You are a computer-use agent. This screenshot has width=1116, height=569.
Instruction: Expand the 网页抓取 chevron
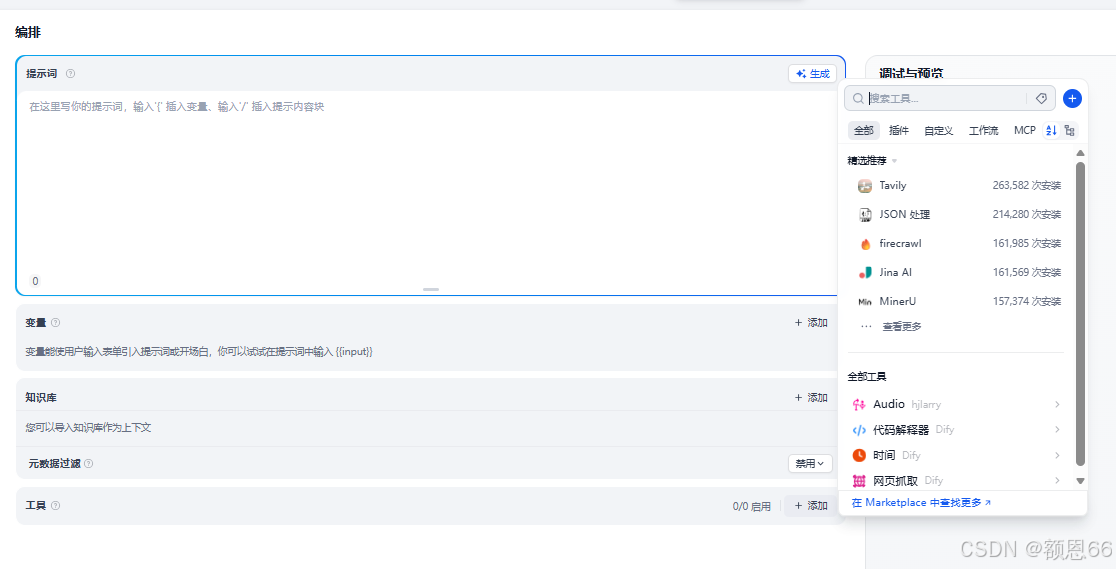point(1058,481)
